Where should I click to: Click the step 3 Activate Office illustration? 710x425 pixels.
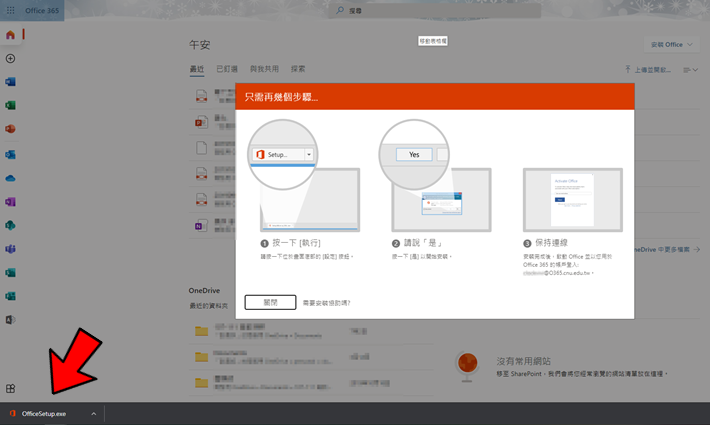coord(573,200)
